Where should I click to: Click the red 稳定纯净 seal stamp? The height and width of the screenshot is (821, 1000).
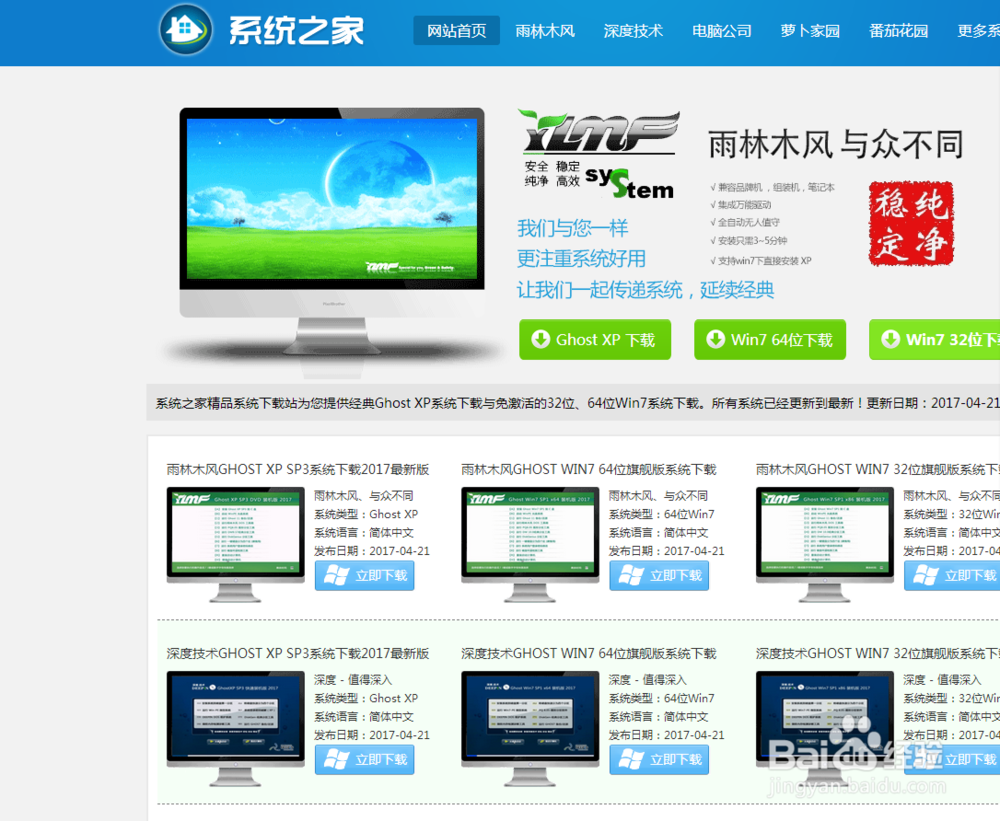911,223
